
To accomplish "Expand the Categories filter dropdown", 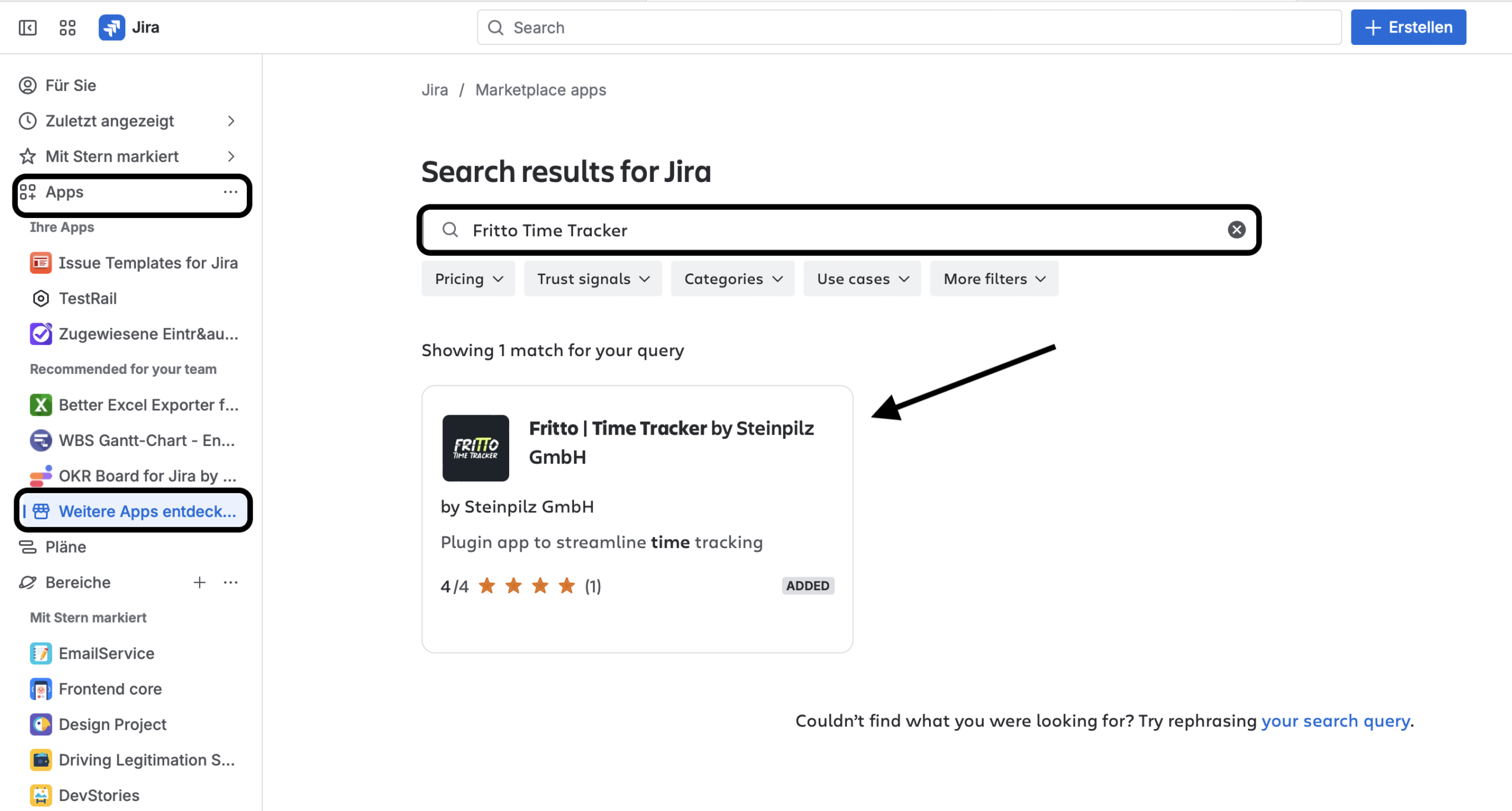I will (x=732, y=279).
